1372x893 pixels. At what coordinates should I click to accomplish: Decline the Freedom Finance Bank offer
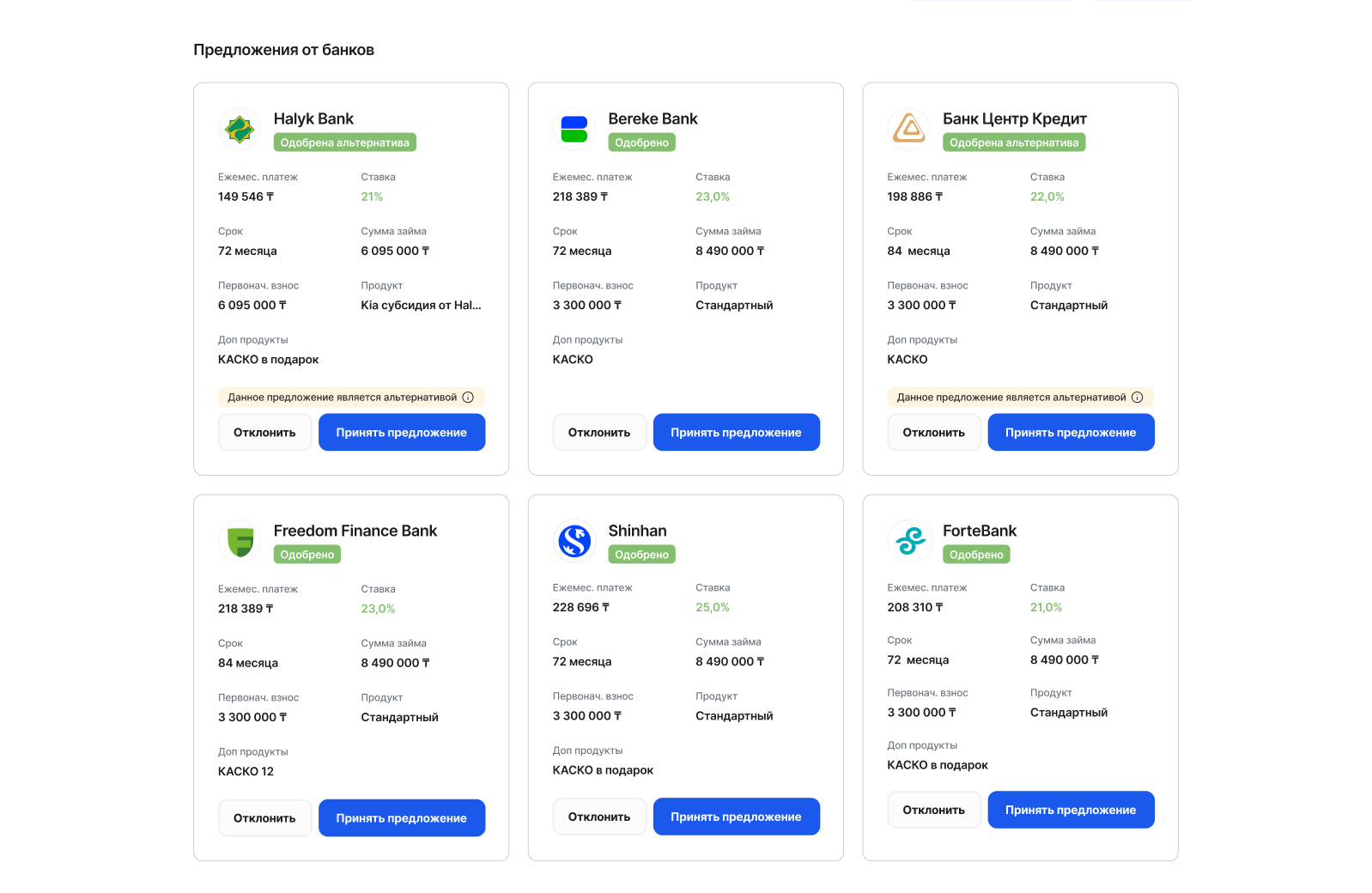point(264,818)
